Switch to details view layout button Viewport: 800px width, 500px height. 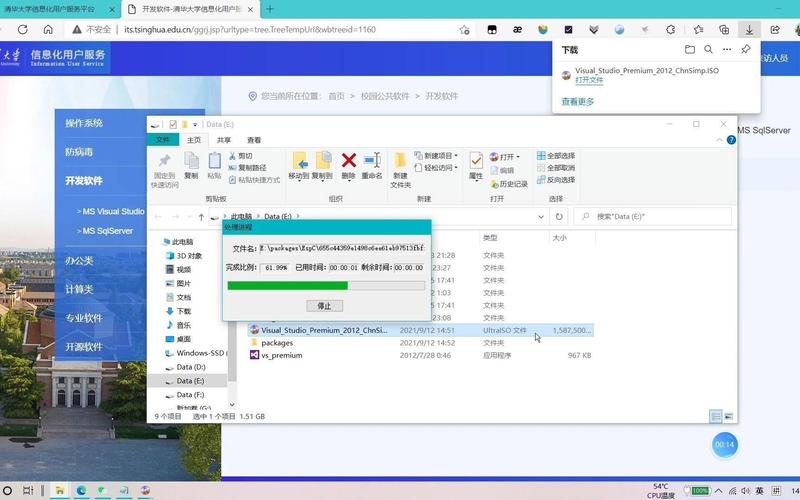715,416
